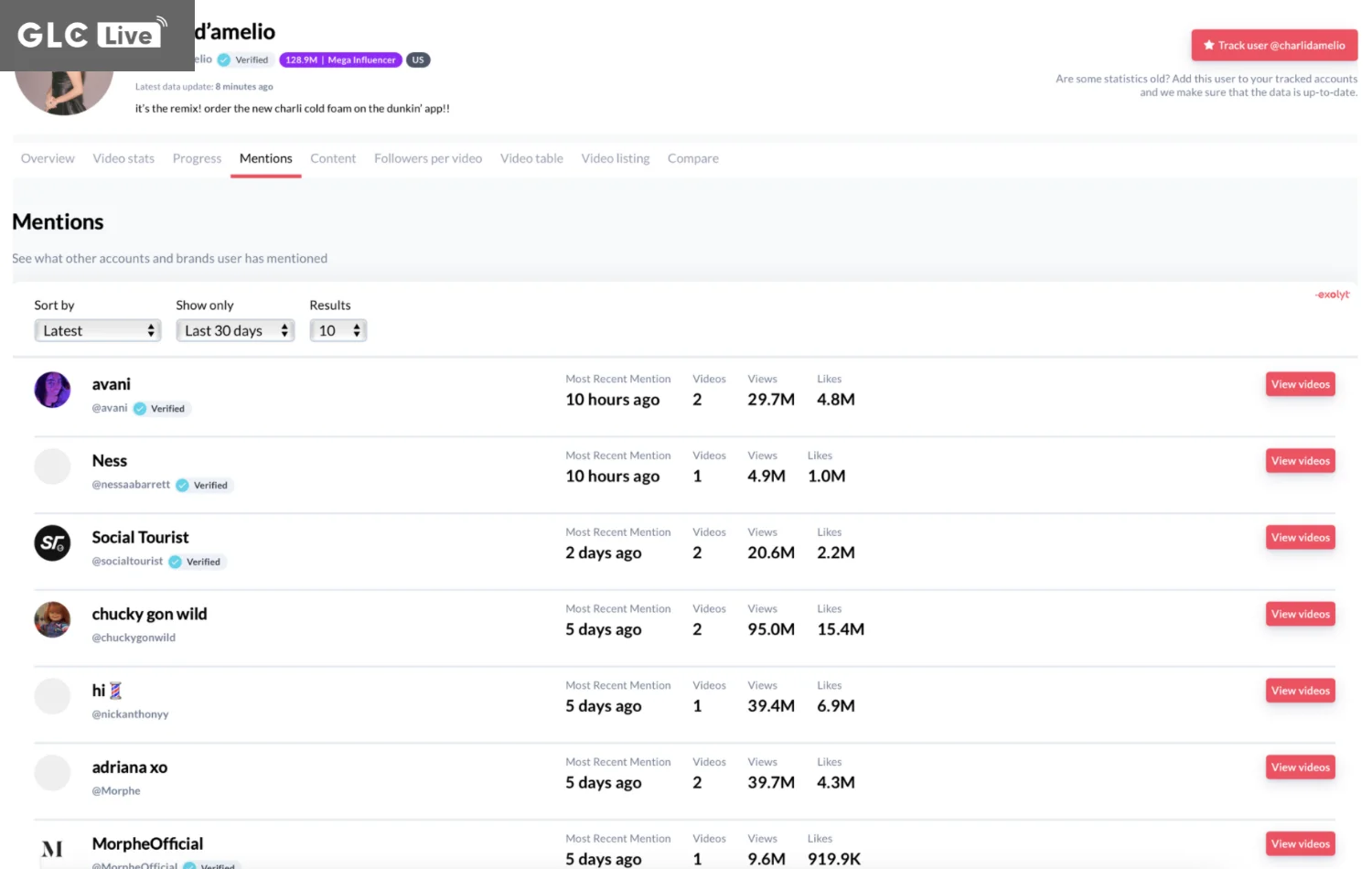Open the Sort by Latest dropdown
The width and height of the screenshot is (1372, 869).
pyautogui.click(x=98, y=331)
